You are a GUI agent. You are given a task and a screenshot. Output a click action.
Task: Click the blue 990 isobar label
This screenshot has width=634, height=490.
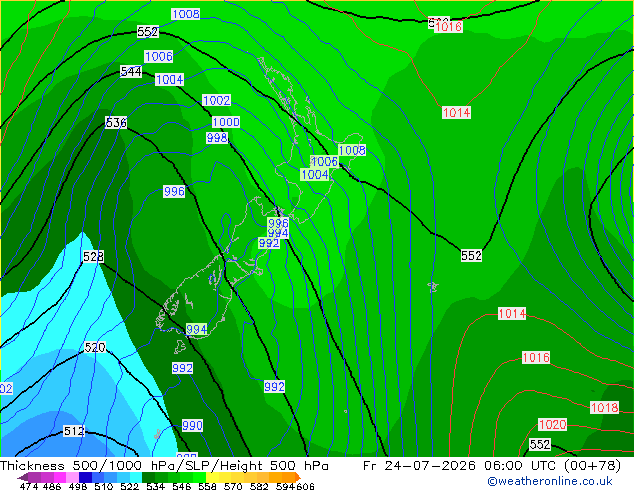192,425
